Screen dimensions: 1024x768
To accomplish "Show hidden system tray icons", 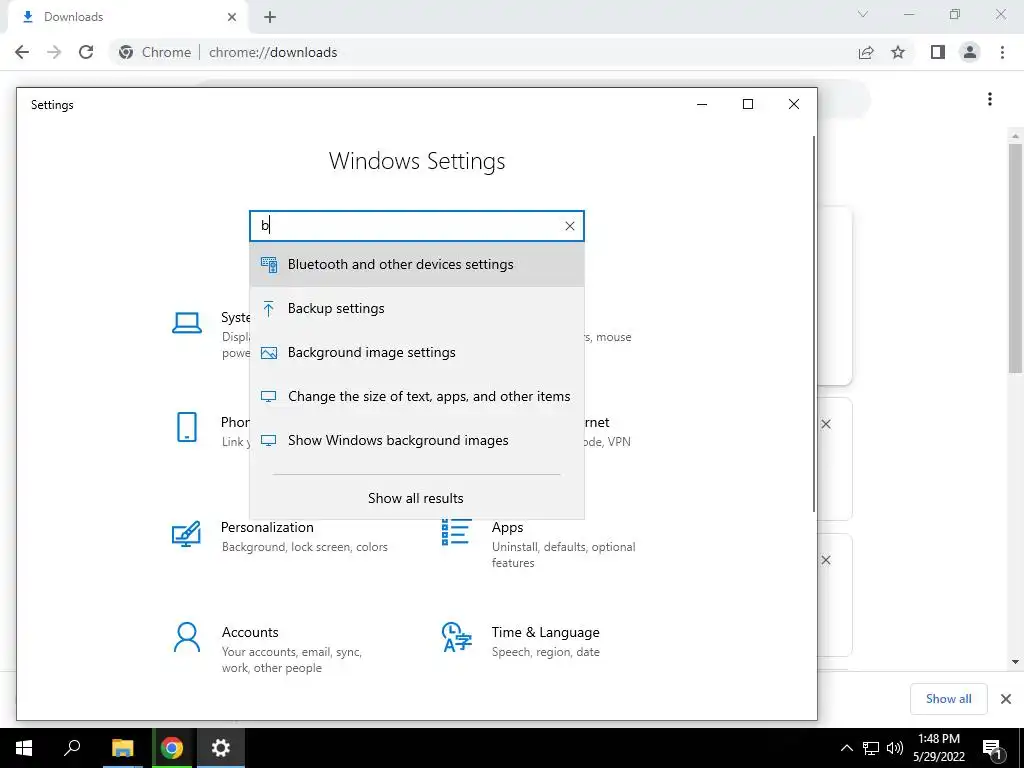I will pos(846,748).
